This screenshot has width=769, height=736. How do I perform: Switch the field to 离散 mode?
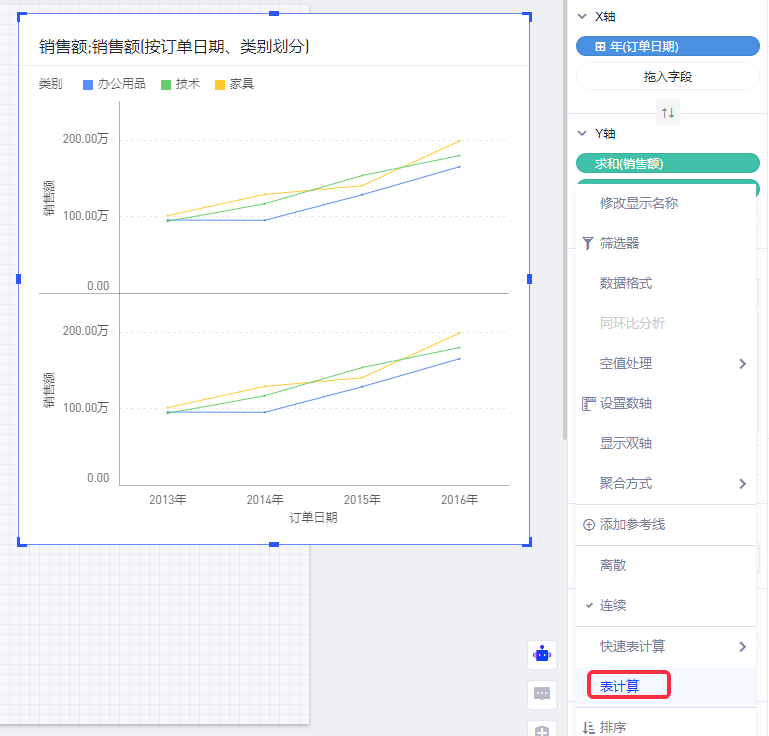613,565
